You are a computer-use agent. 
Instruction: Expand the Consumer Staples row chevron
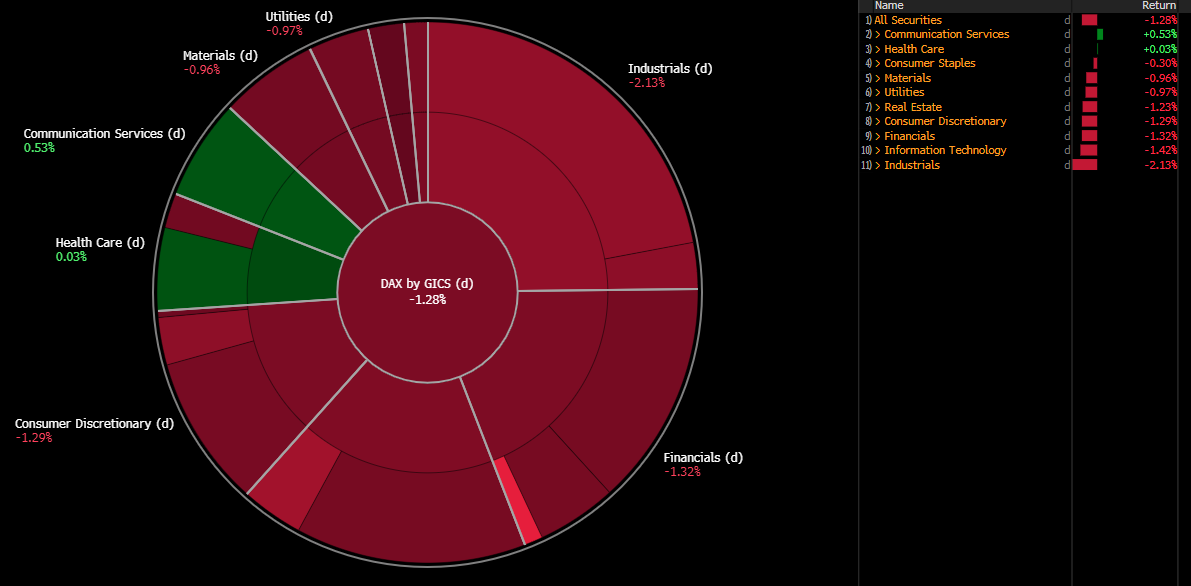tap(878, 63)
